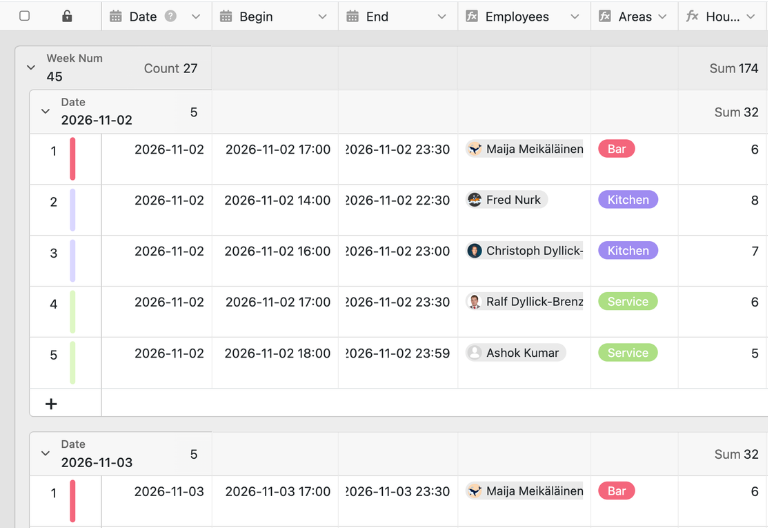
Task: Click the Hou... column header label
Action: pos(722,17)
